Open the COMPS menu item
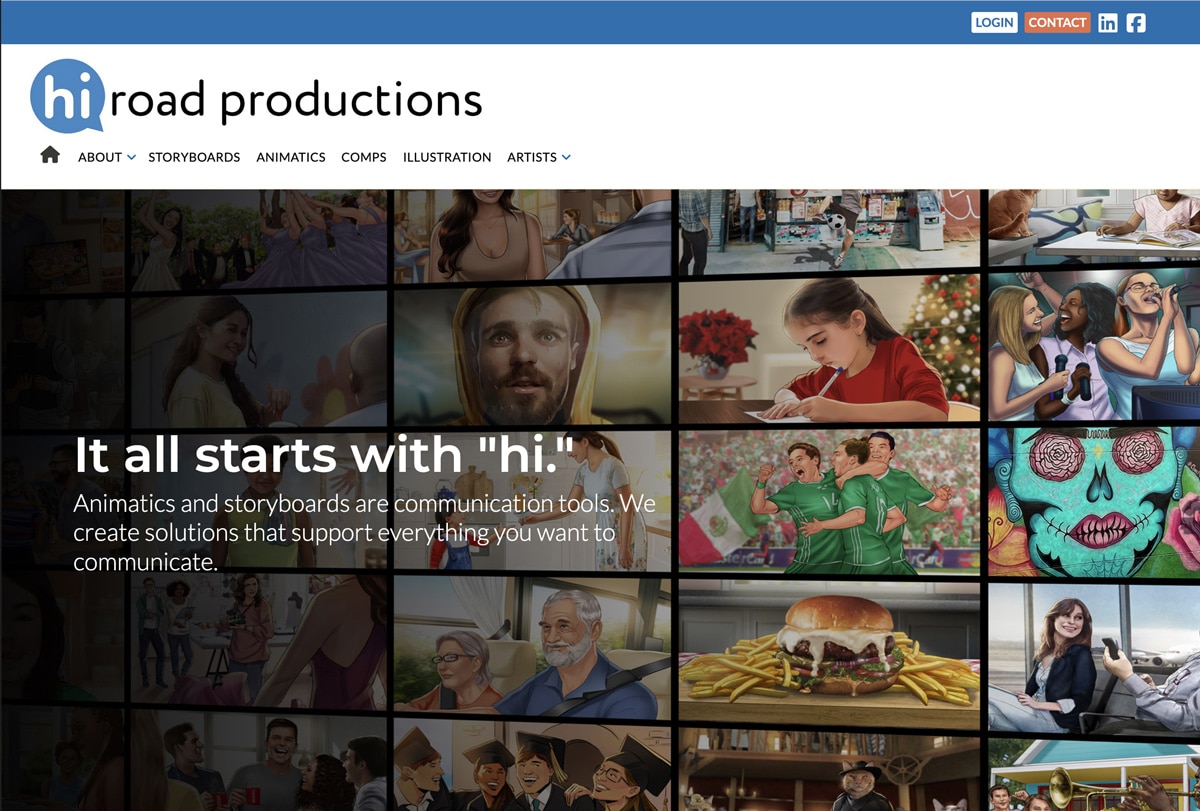 pyautogui.click(x=364, y=157)
